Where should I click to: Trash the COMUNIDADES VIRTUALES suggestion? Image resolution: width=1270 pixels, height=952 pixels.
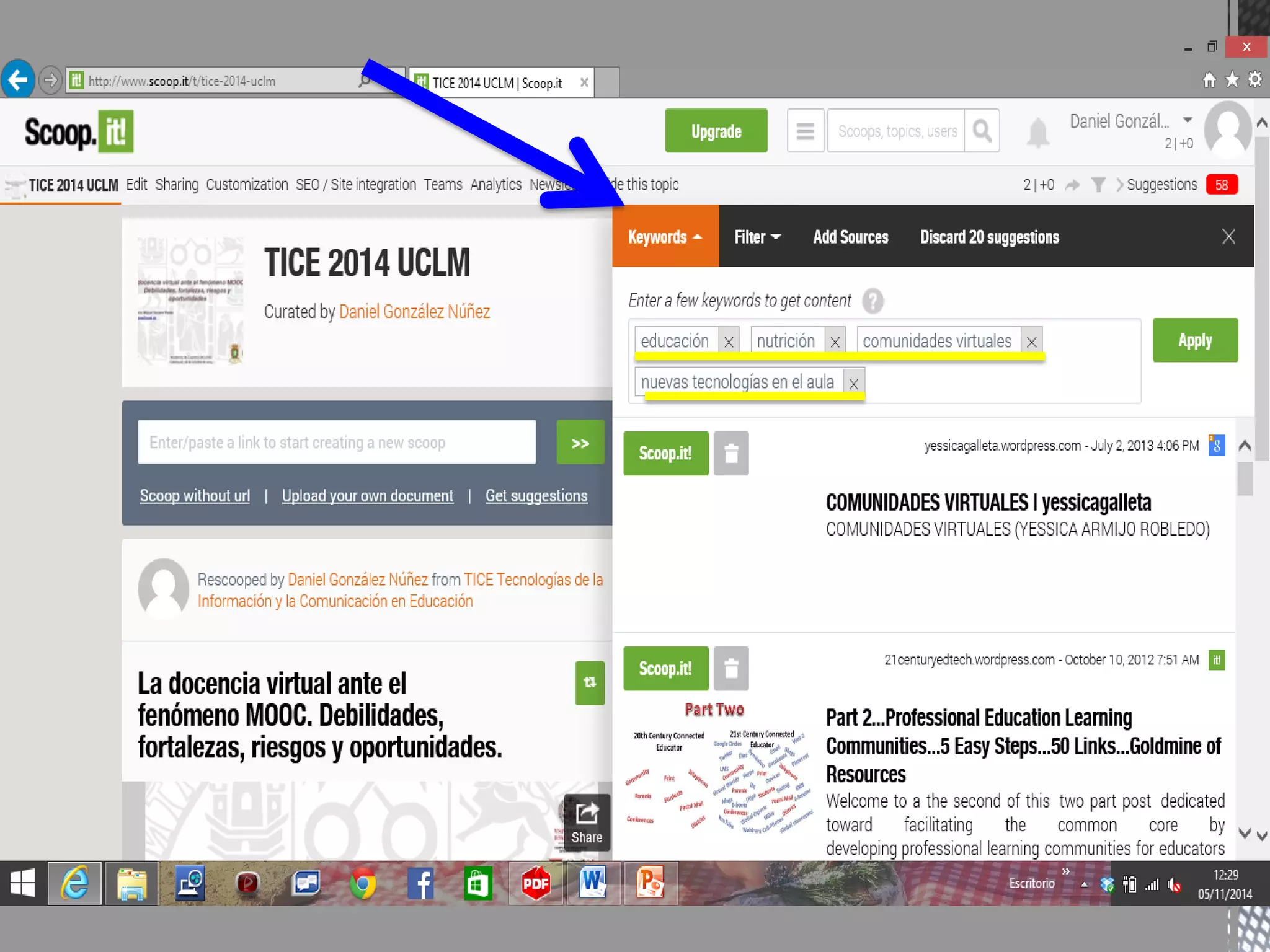[x=731, y=454]
